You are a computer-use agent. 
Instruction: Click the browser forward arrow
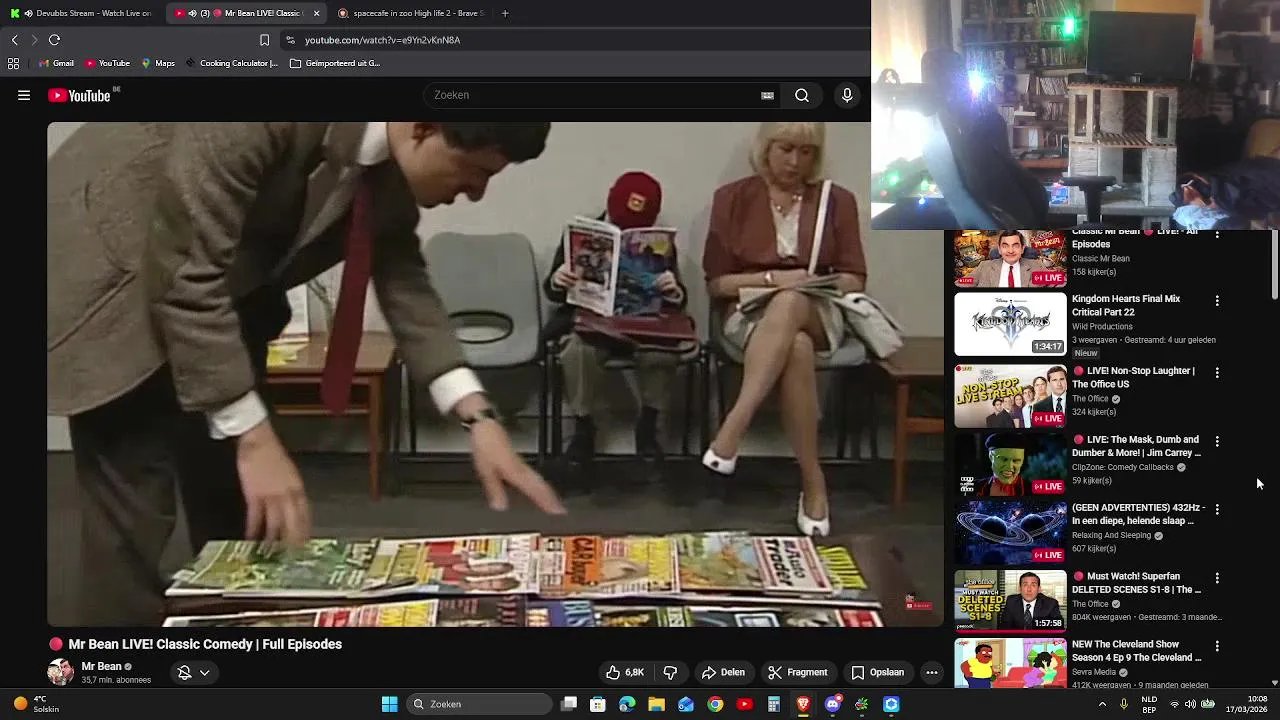[34, 40]
